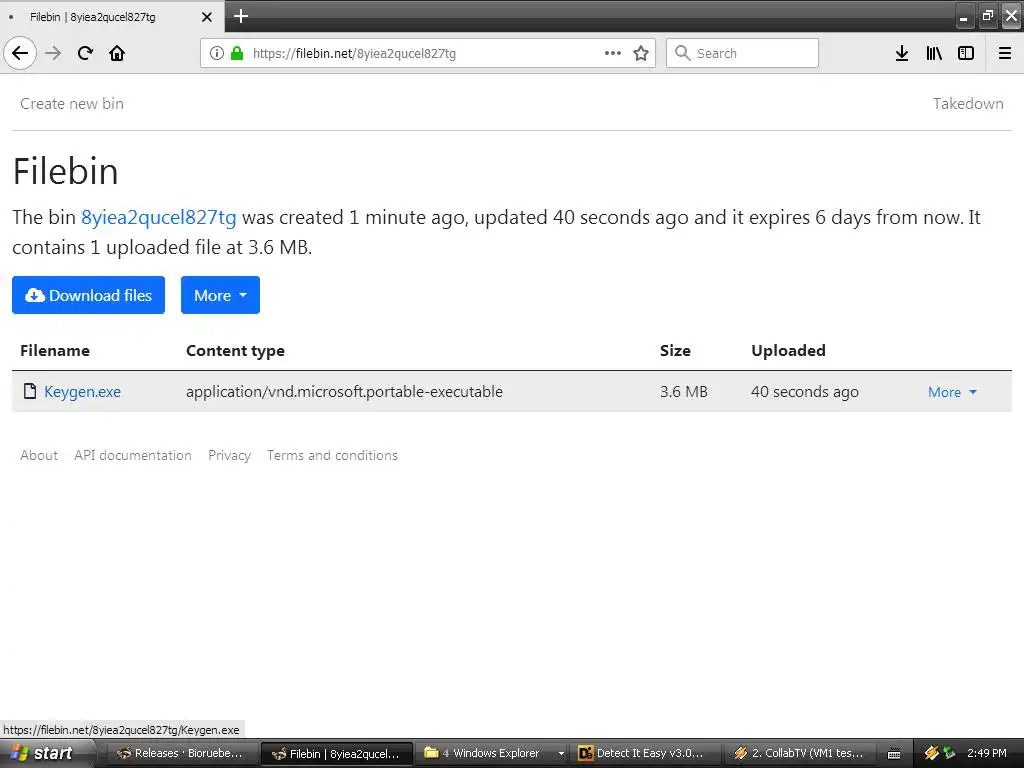Open the browser home page
The width and height of the screenshot is (1024, 768).
pos(117,53)
